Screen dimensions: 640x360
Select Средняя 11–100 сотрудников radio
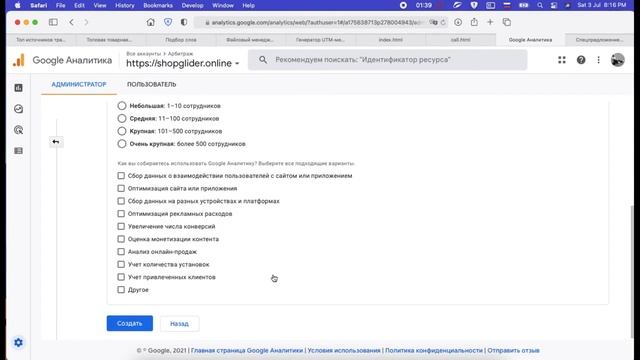pyautogui.click(x=122, y=118)
